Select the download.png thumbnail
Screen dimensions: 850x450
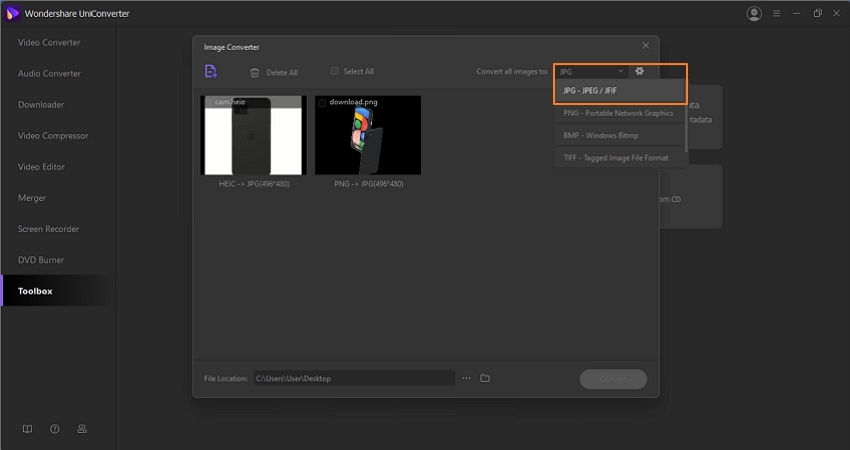tap(368, 136)
